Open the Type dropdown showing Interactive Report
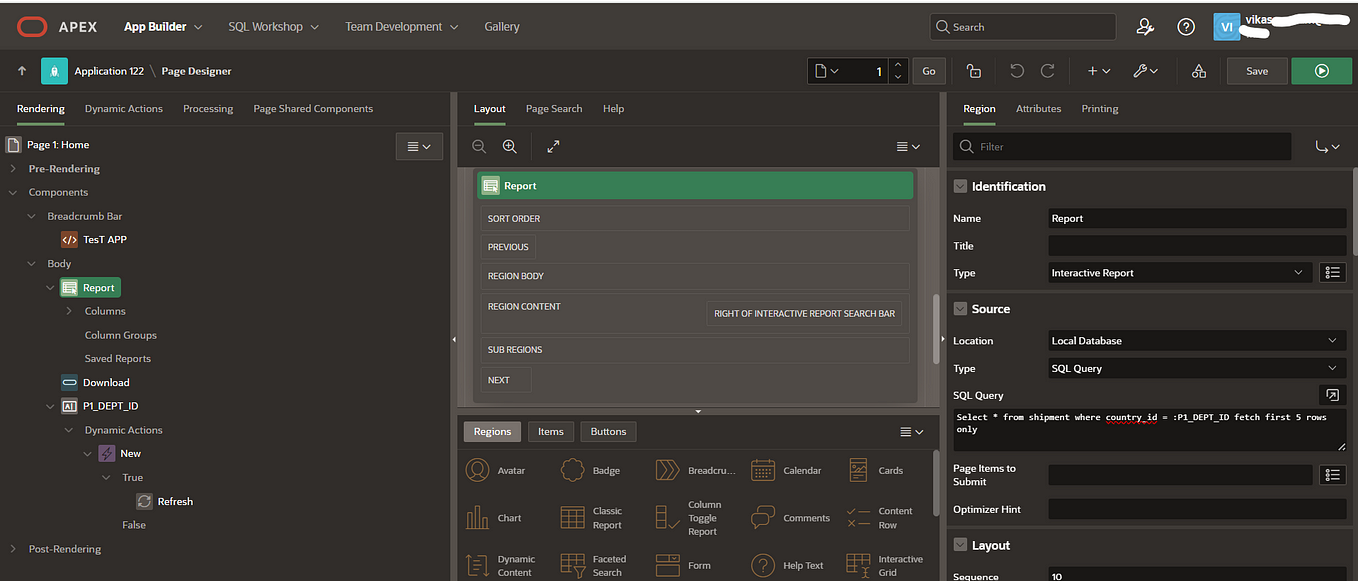This screenshot has height=581, width=1358. pos(1180,272)
